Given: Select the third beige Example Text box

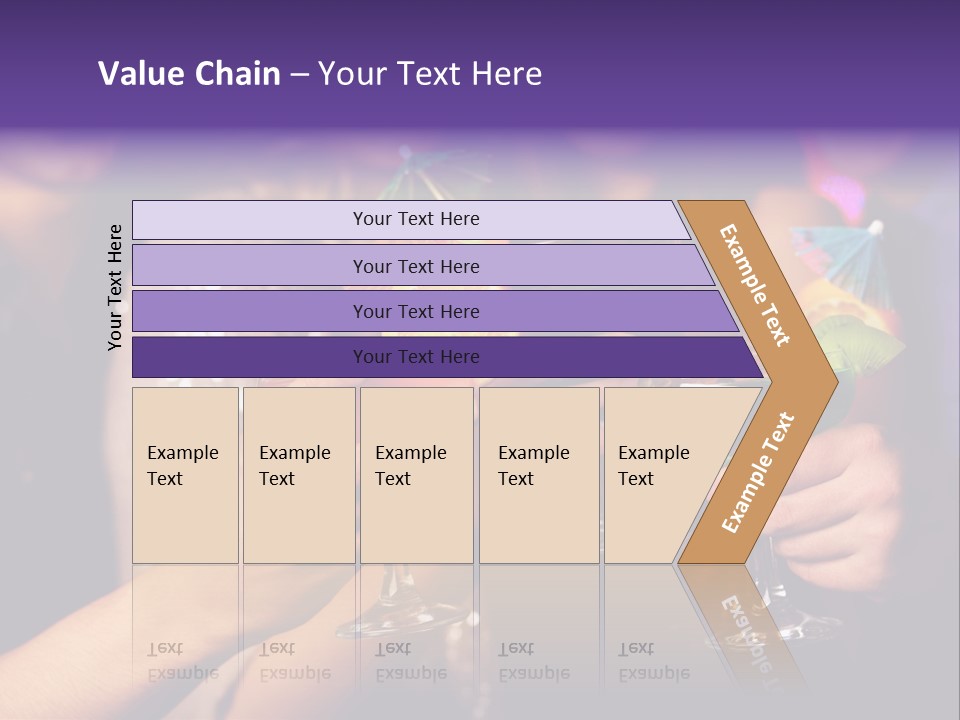Looking at the screenshot, I should click(416, 474).
